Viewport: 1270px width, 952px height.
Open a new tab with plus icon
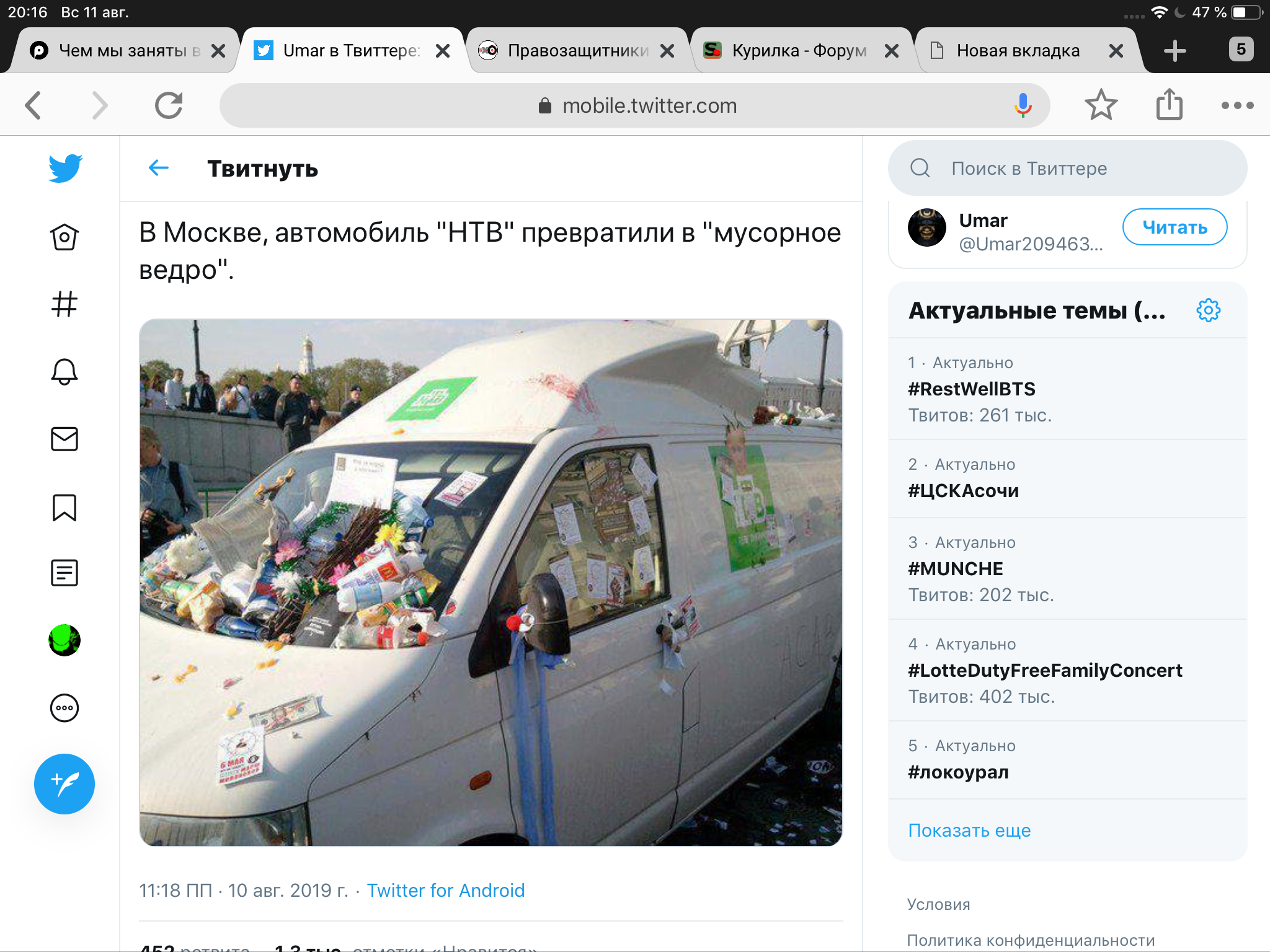click(1175, 50)
